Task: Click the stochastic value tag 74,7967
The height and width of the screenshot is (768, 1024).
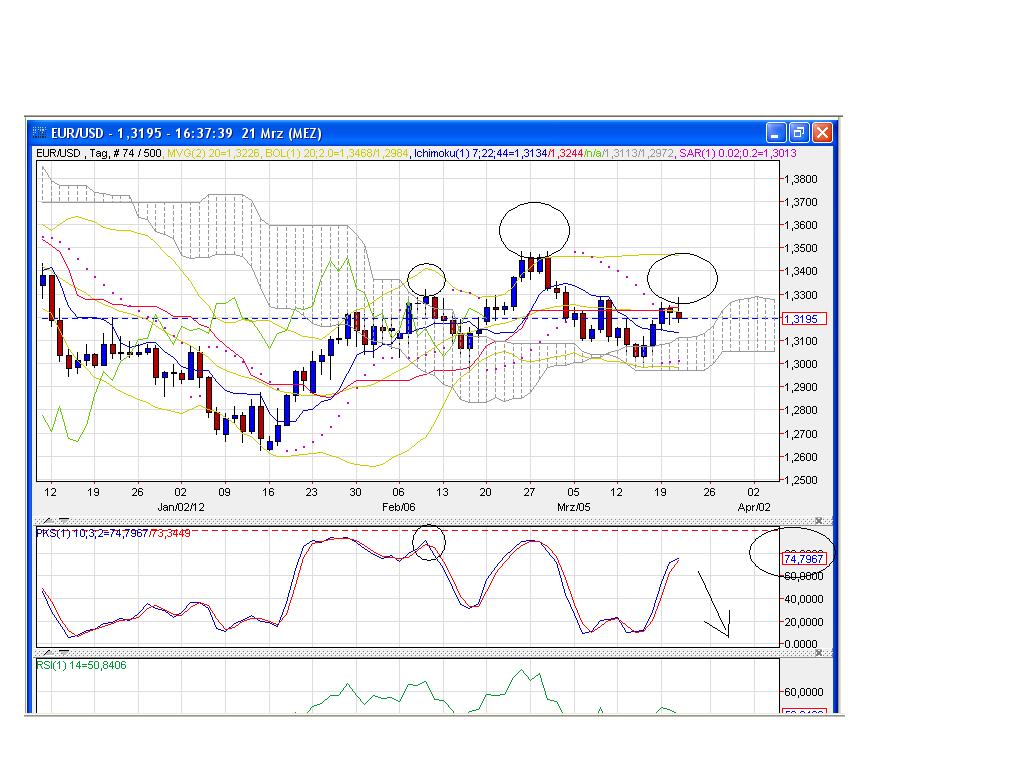Action: pos(804,559)
